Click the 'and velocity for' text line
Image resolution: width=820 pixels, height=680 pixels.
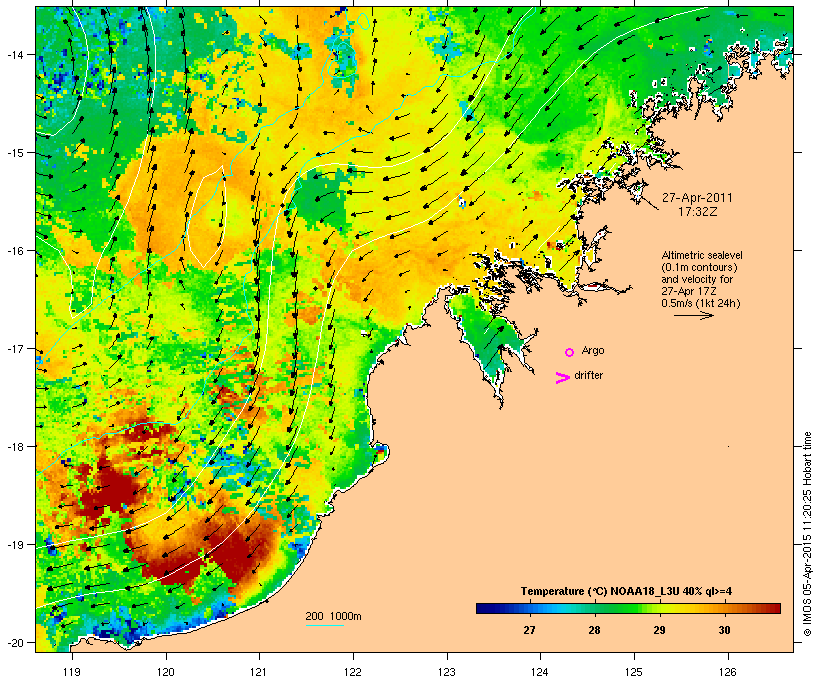(697, 279)
